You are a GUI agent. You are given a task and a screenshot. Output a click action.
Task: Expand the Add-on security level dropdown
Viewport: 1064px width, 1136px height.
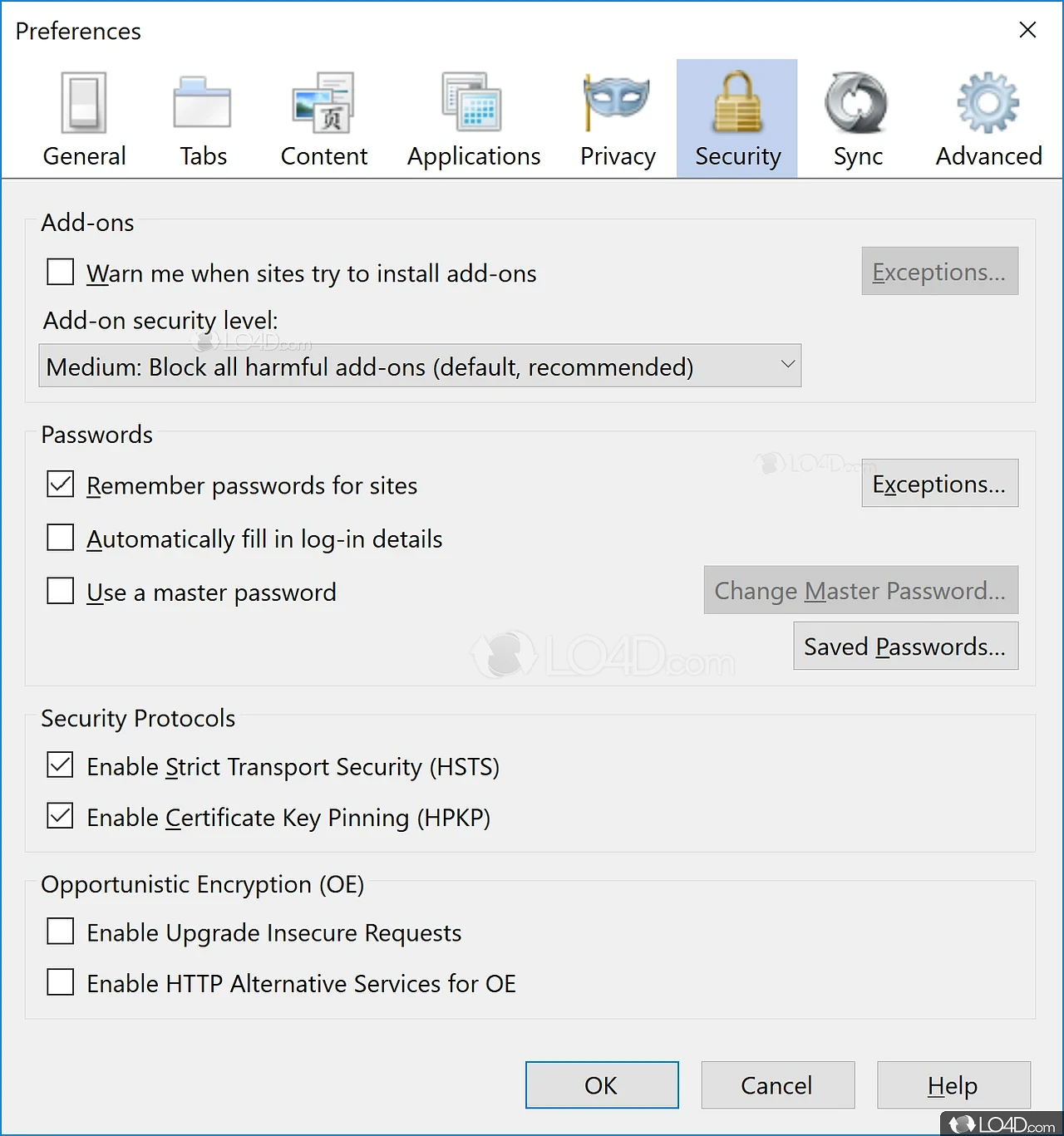[420, 366]
